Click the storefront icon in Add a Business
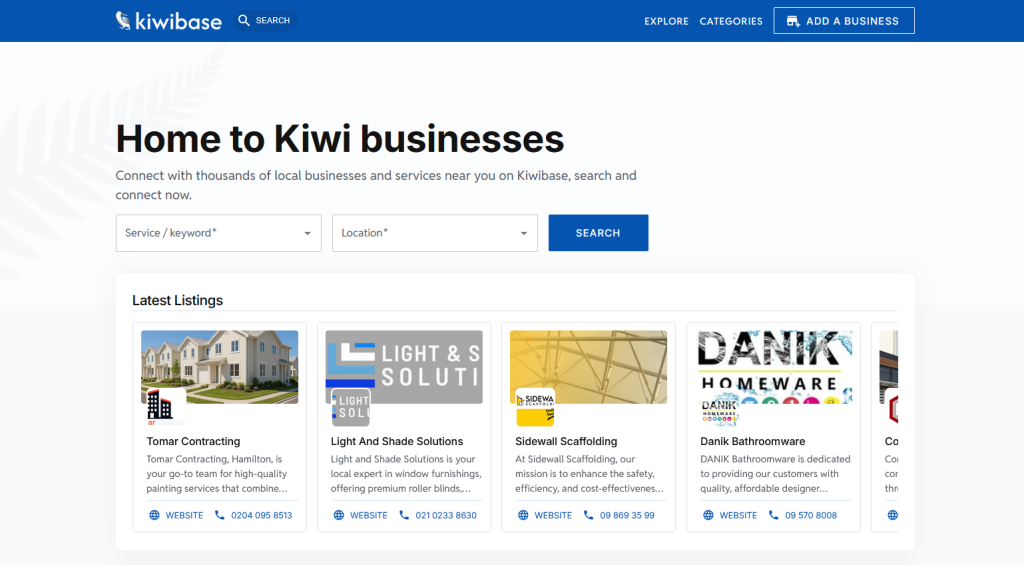 (x=793, y=21)
